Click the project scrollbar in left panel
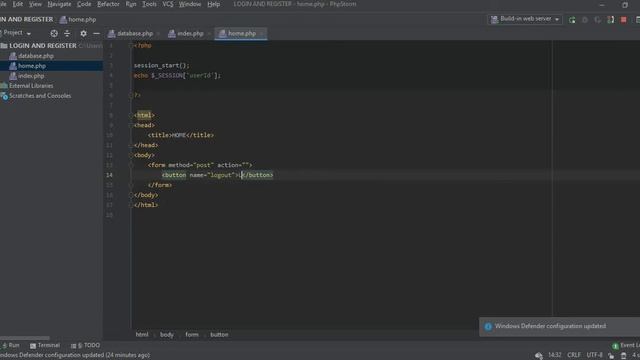Screen dimensions: 640x360 pyautogui.click(x=25, y=338)
